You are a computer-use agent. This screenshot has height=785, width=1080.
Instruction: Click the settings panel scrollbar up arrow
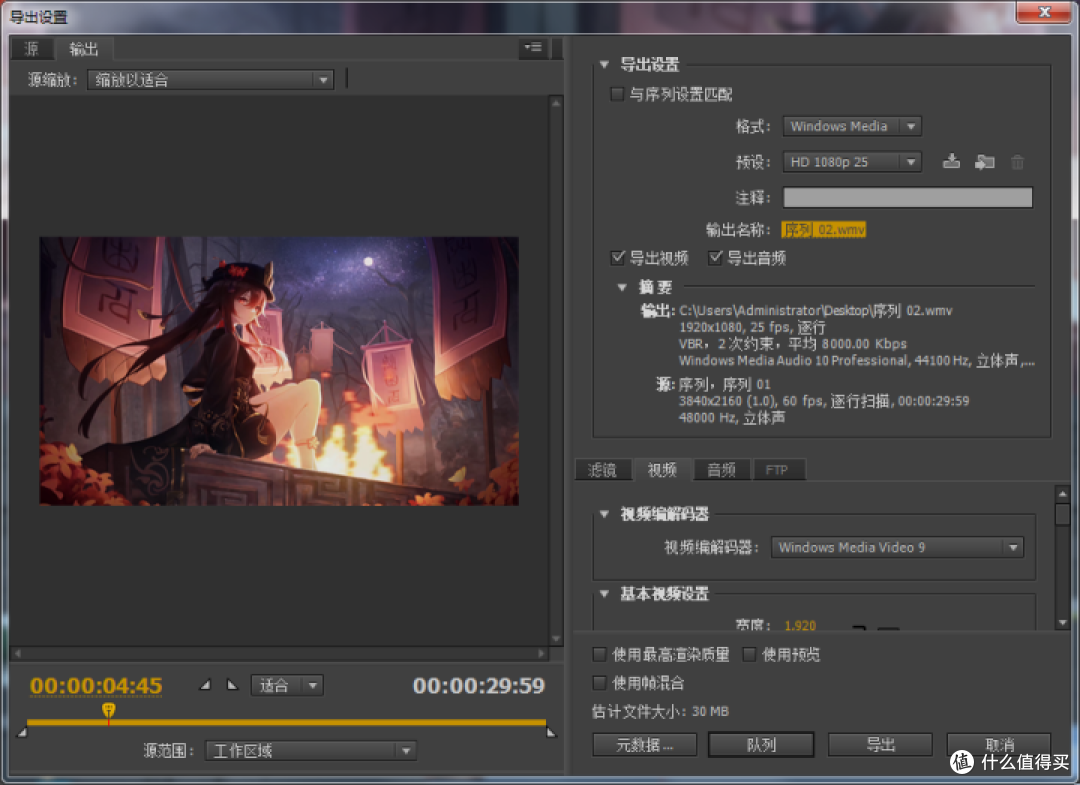(x=1063, y=494)
